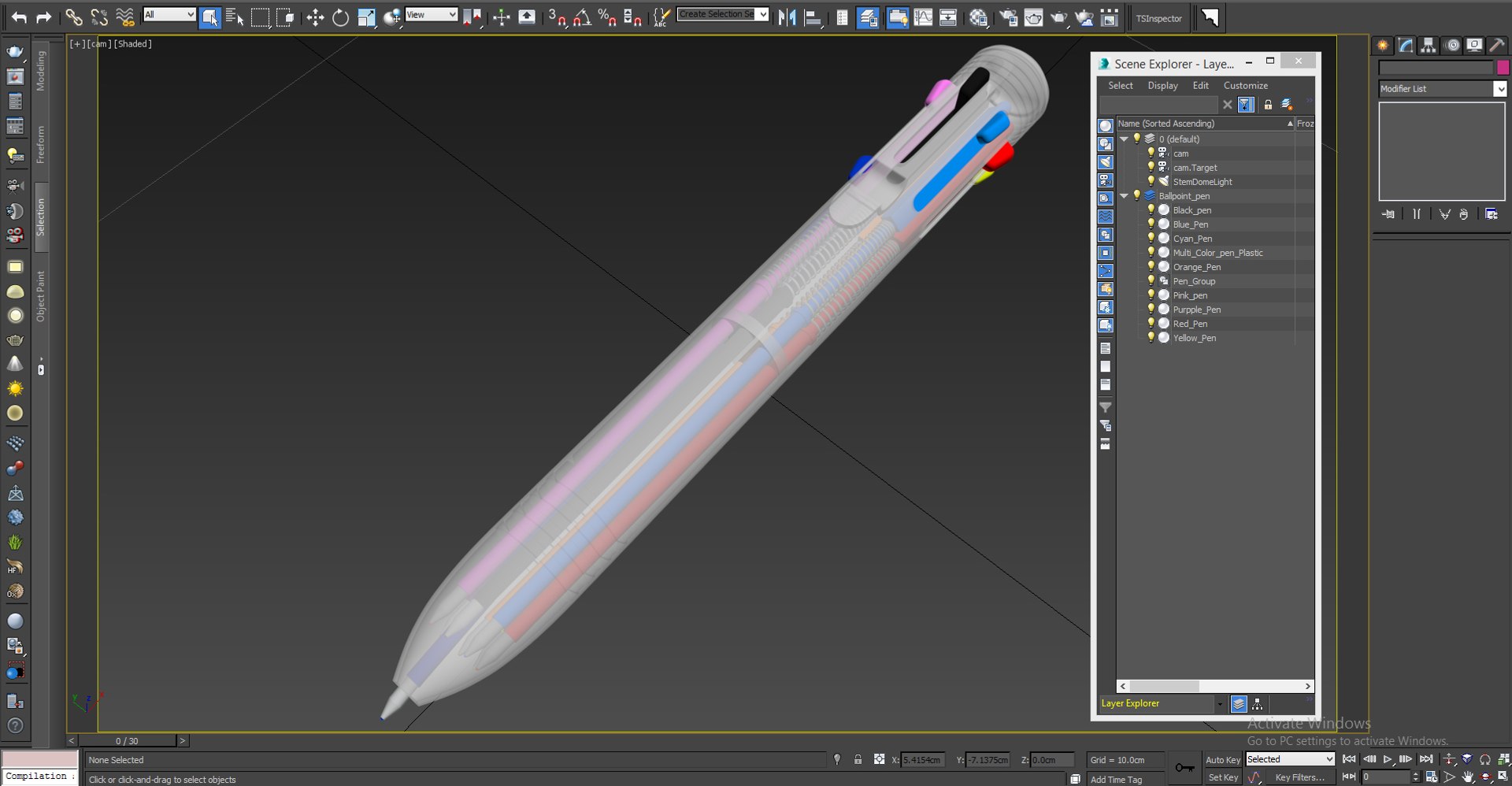1512x786 pixels.
Task: Open the All selection filter dropdown
Action: point(169,15)
